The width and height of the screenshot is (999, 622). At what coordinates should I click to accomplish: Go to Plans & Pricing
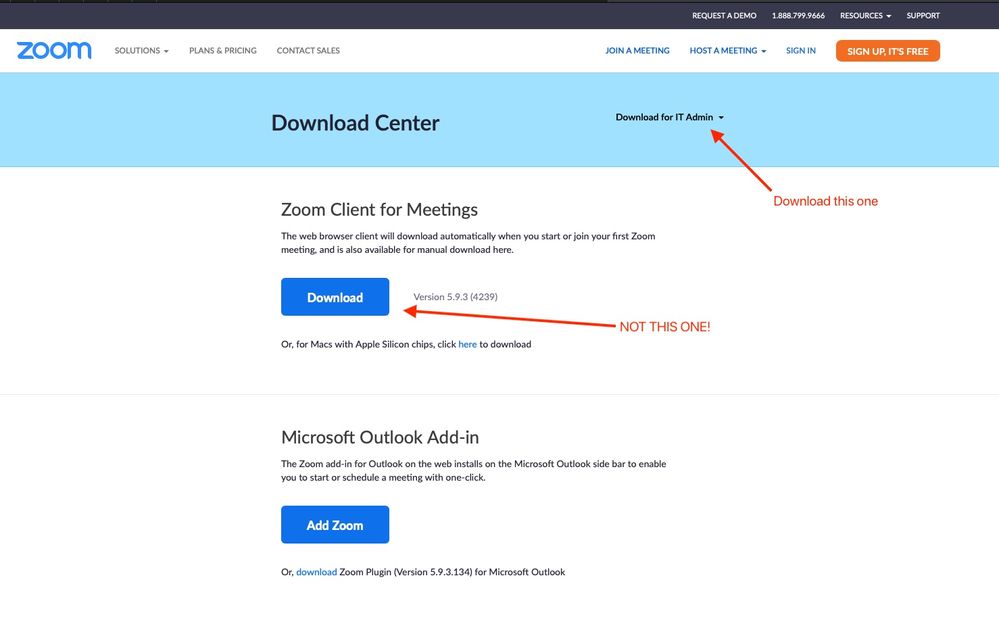click(x=223, y=50)
